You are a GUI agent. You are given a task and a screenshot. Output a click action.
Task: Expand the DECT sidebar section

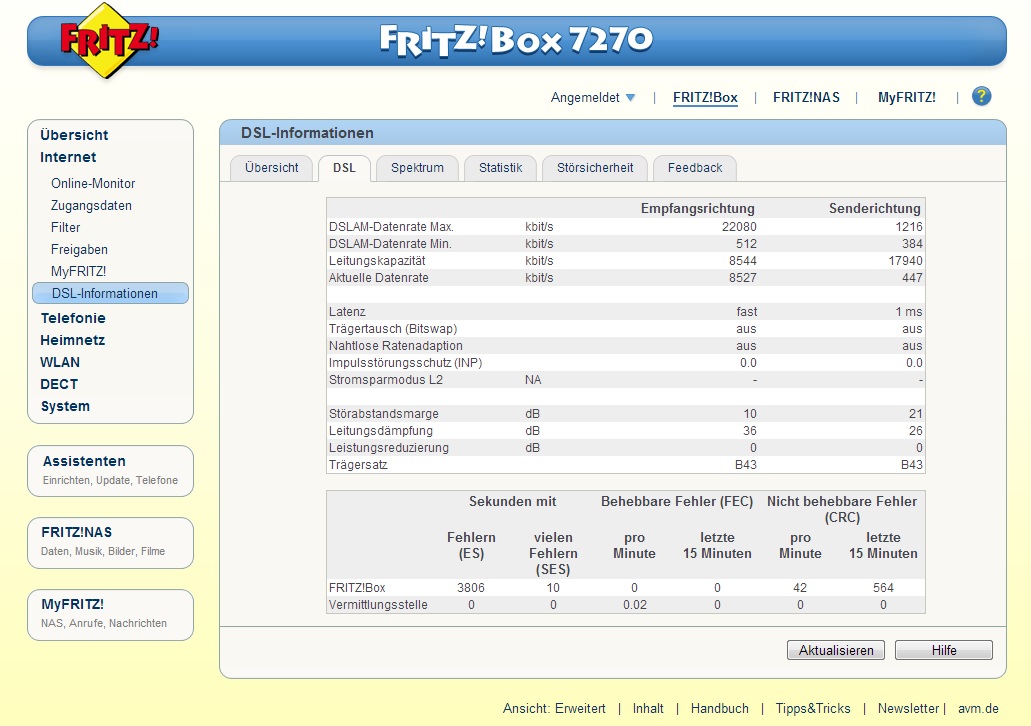[59, 384]
